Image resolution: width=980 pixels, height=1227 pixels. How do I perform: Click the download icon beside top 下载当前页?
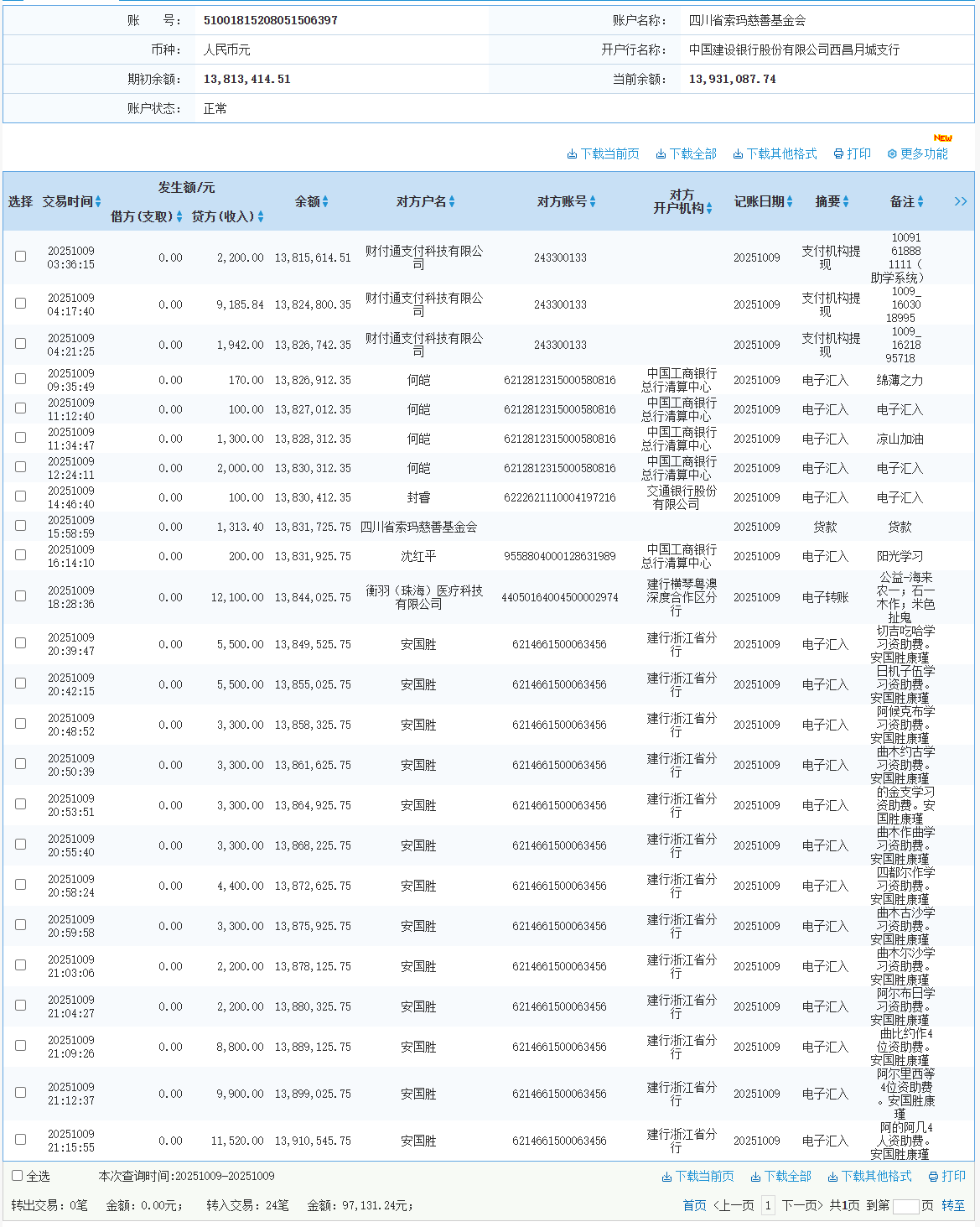(x=572, y=154)
